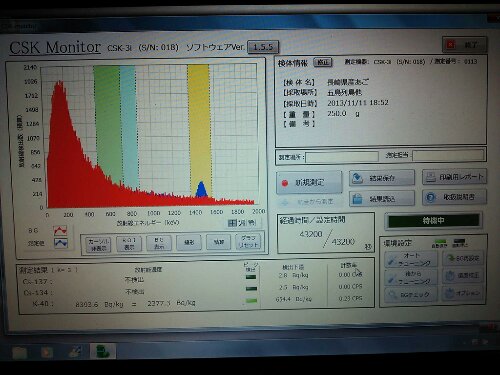The height and width of the screenshot is (375, 500).
Task: Click the legend (凡例) grid icon under graph
Action: (x=232, y=223)
